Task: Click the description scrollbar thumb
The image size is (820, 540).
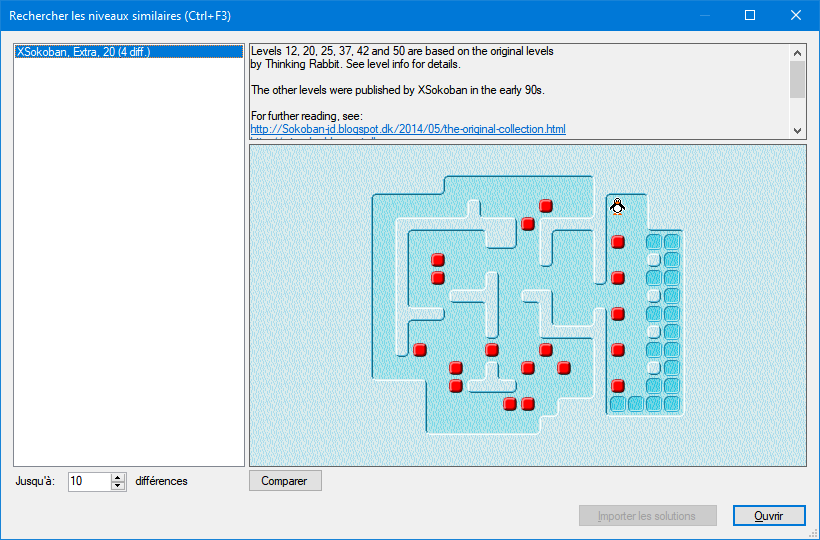Action: click(x=798, y=79)
